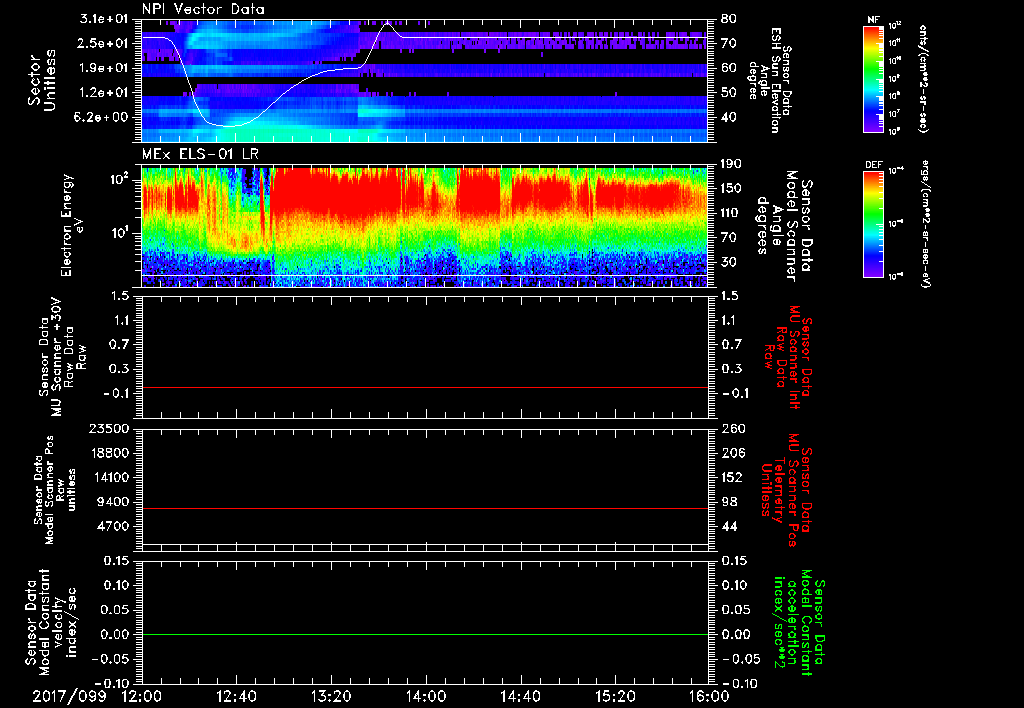The image size is (1024, 708).
Task: Select the "MU Scanner +30V Raw Data" axis title
Action: click(62, 357)
